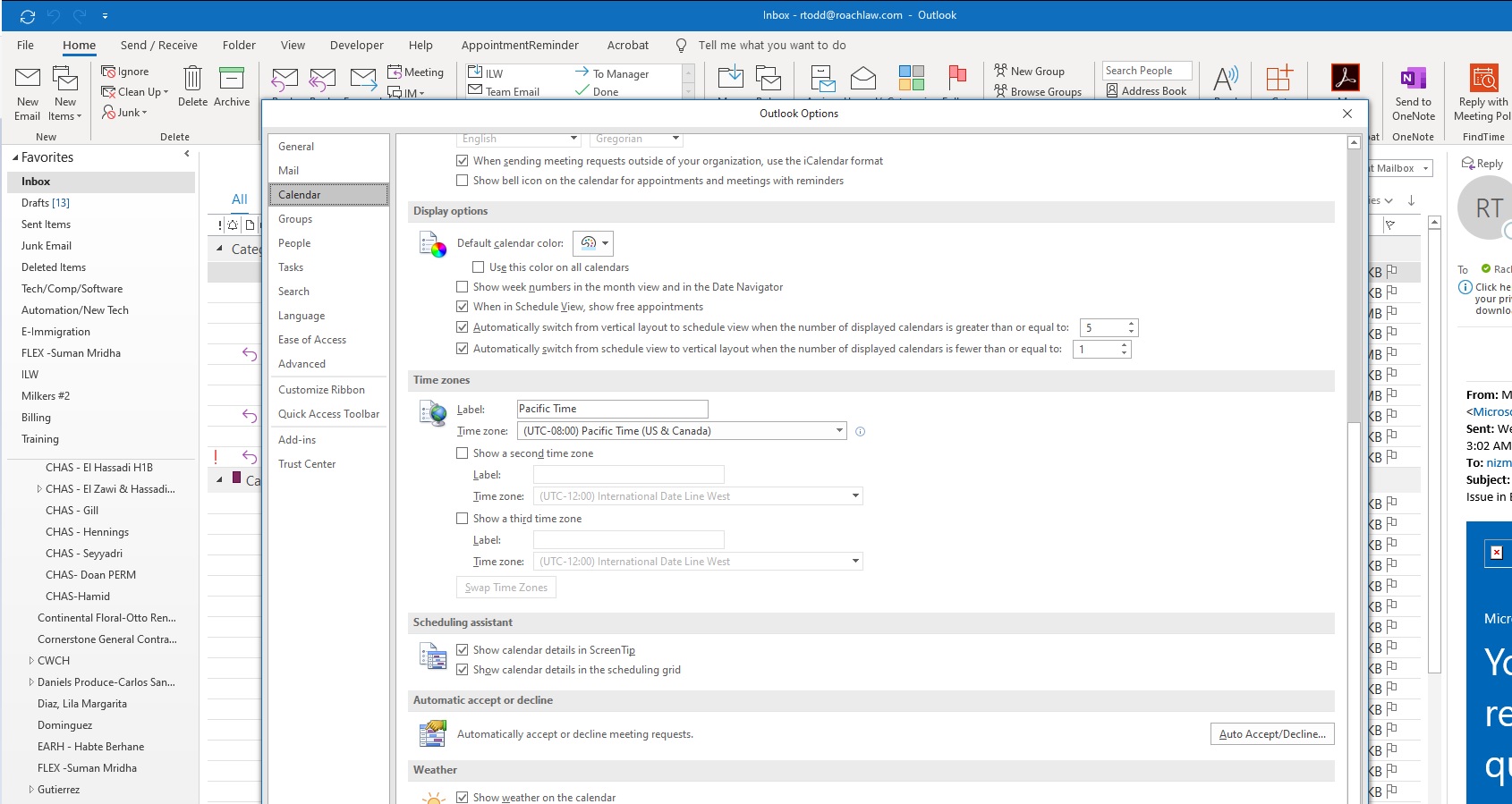Click the Get Add-ins icon

(x=1279, y=79)
